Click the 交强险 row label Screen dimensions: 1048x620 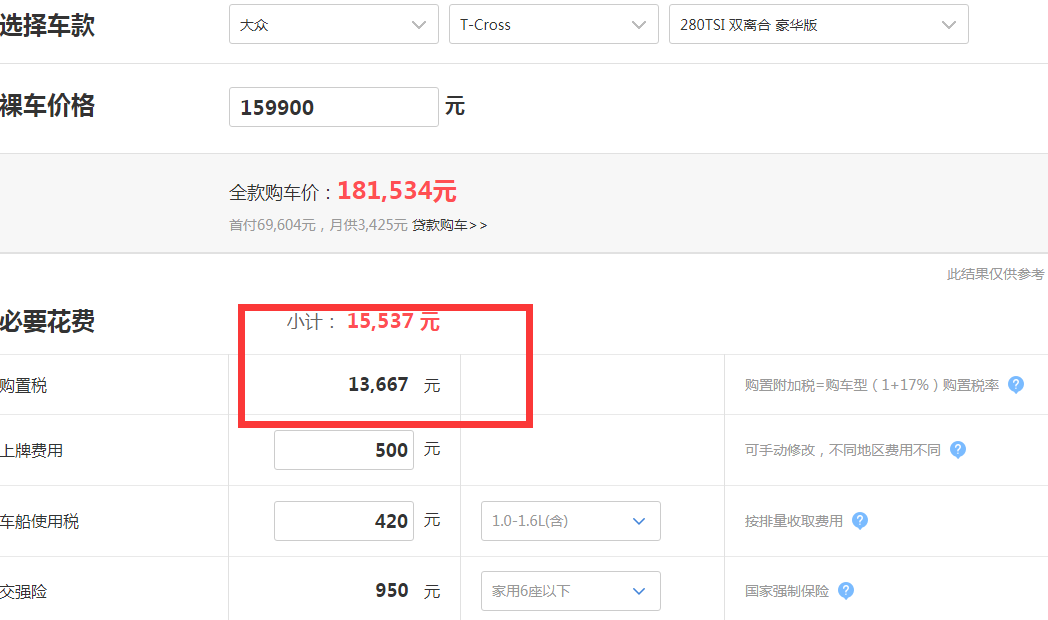(x=23, y=591)
